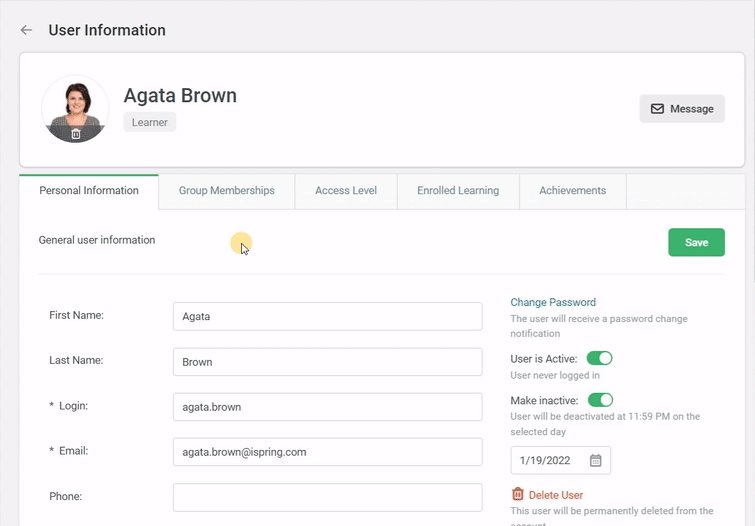
Task: Click the First Name input field
Action: (327, 316)
